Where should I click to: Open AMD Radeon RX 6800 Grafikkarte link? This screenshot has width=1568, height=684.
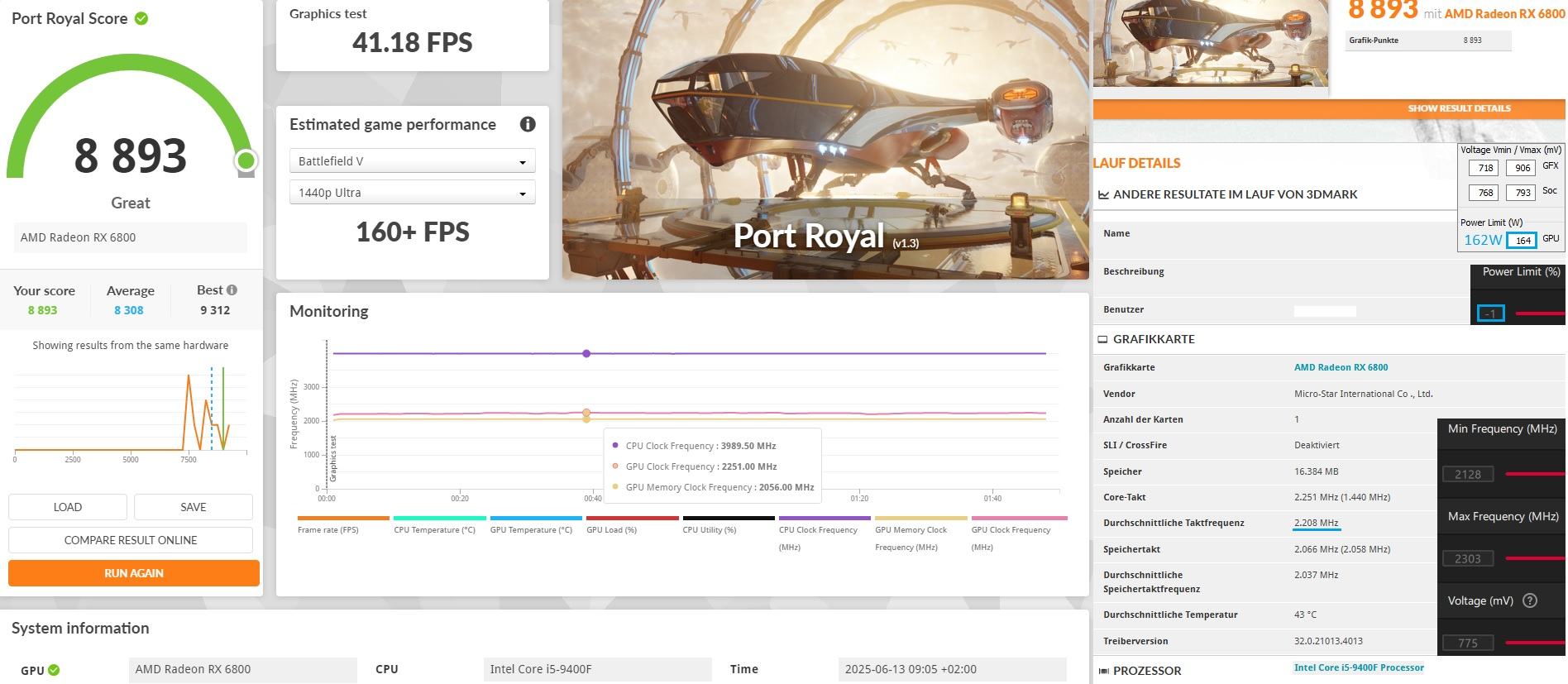point(1341,367)
